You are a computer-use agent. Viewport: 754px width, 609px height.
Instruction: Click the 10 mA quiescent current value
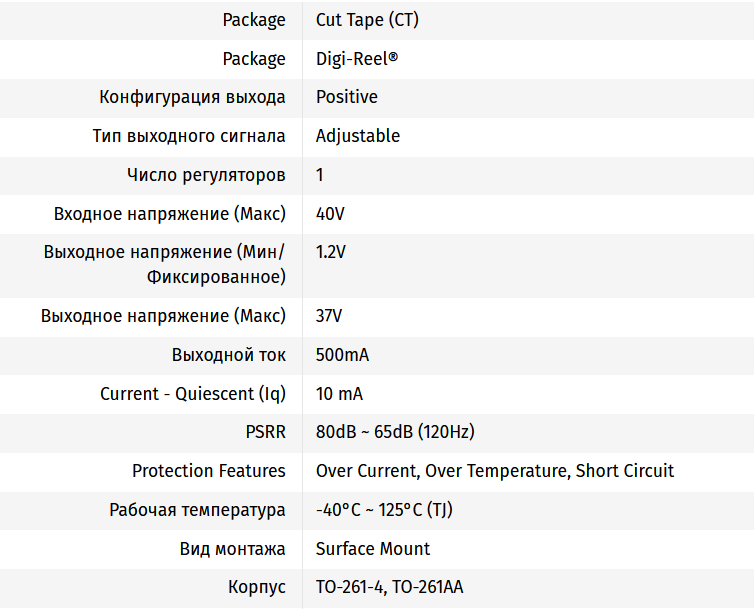(x=339, y=394)
